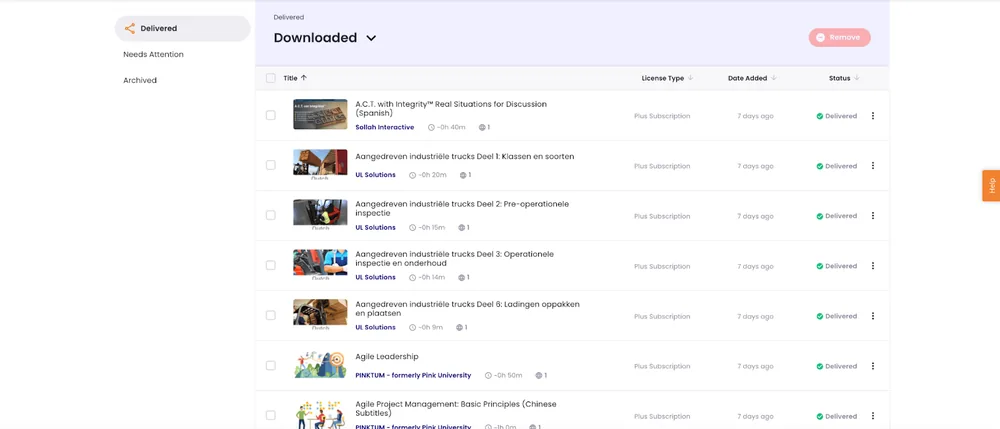Image resolution: width=1000 pixels, height=429 pixels.
Task: Check the Agile Project Management row checkbox
Action: pos(271,416)
